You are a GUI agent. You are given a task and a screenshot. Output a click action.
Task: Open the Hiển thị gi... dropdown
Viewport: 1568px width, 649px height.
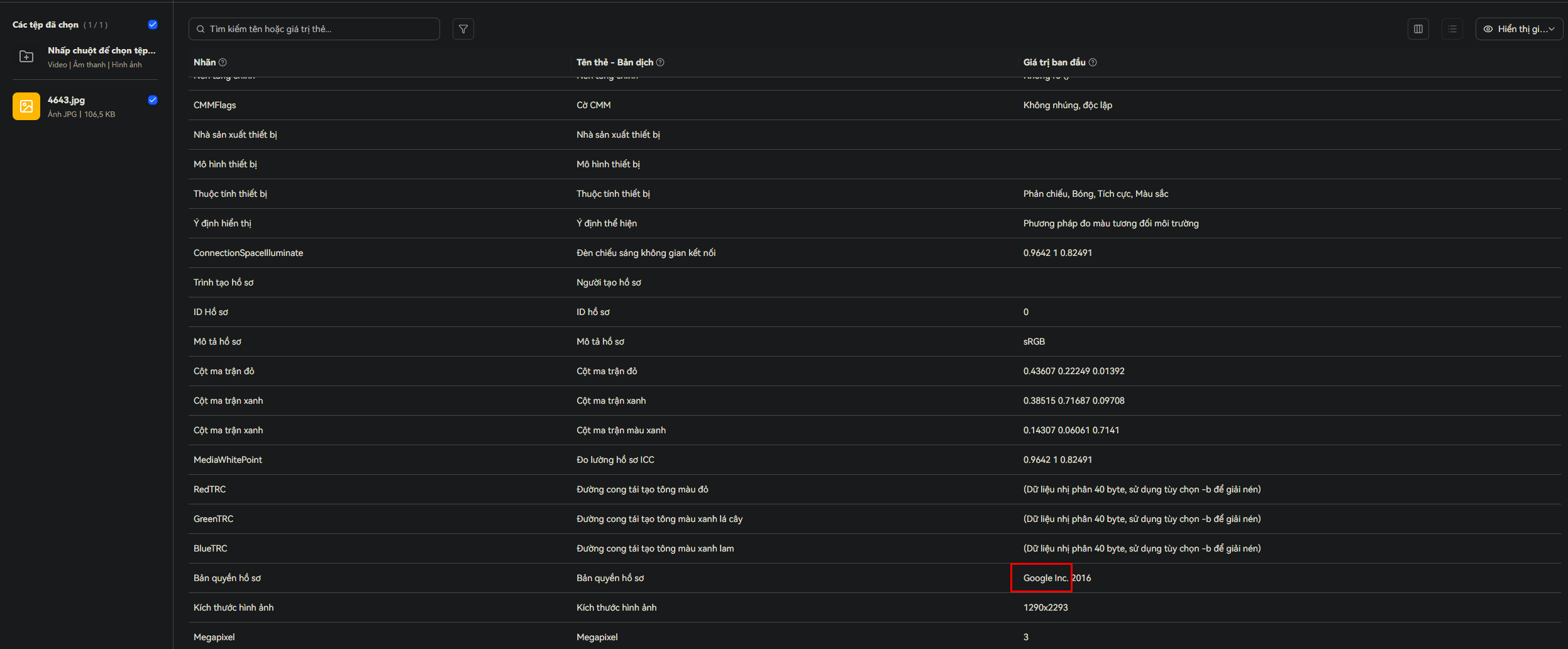tap(1519, 29)
